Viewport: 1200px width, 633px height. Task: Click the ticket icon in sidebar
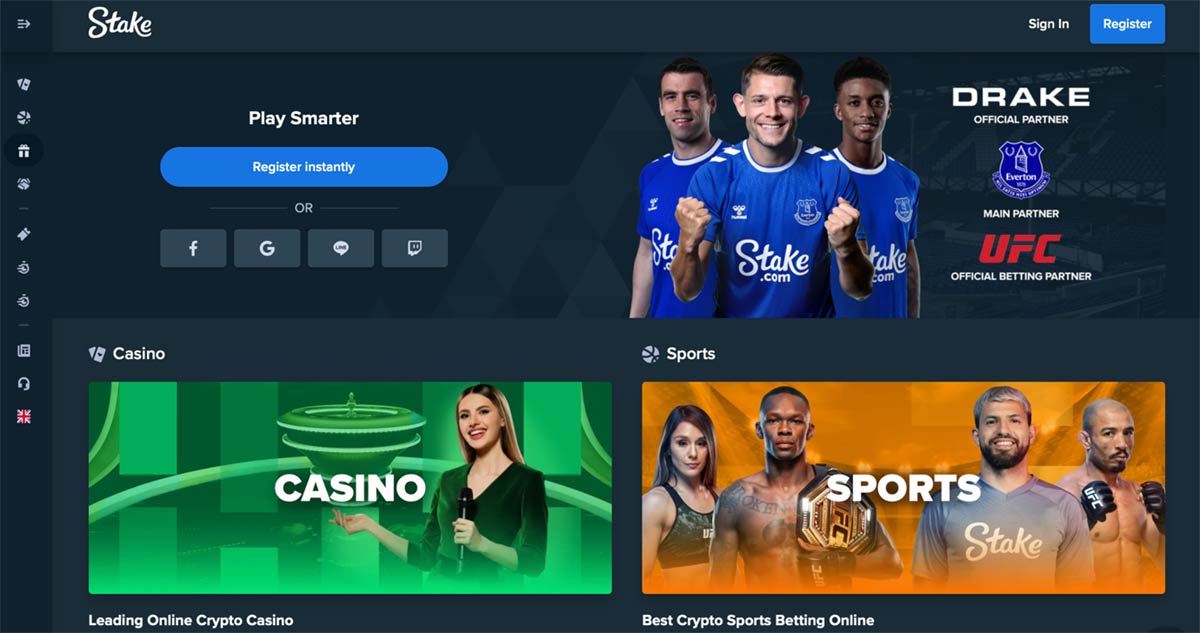pyautogui.click(x=24, y=233)
